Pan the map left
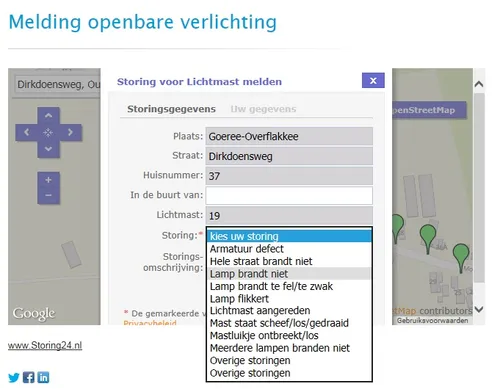 coord(26,132)
